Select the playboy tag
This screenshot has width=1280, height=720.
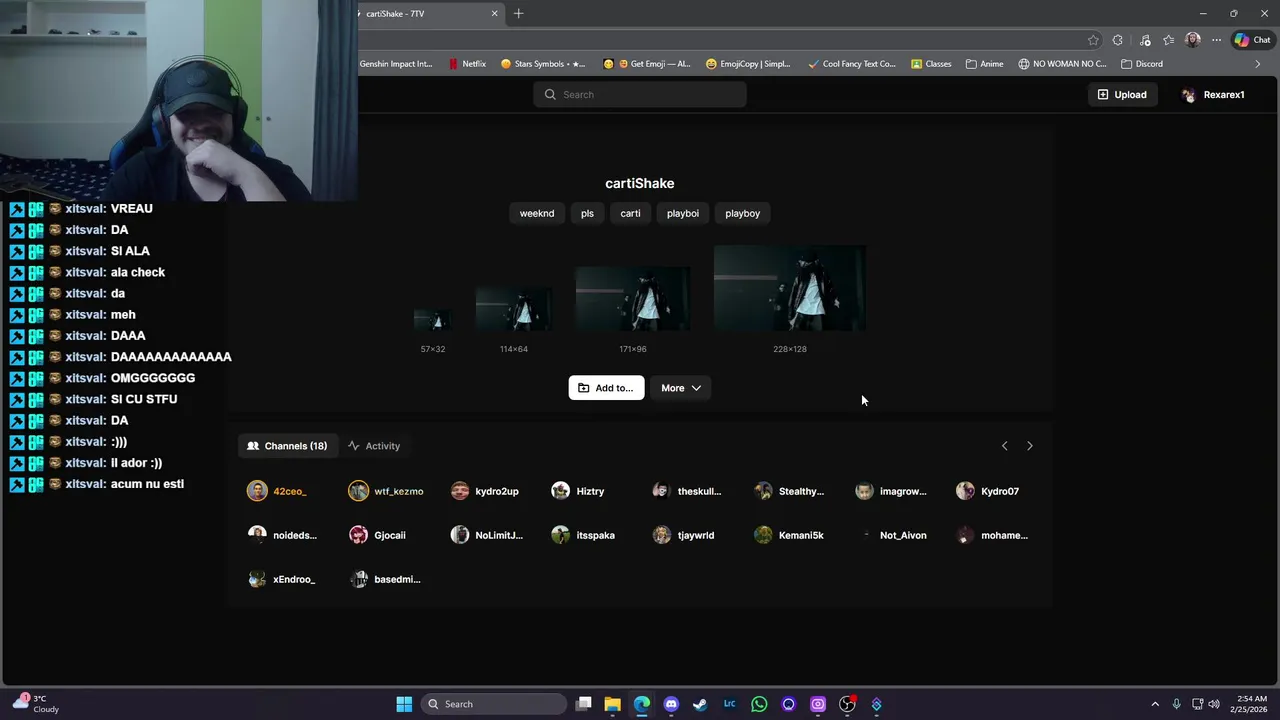[743, 213]
